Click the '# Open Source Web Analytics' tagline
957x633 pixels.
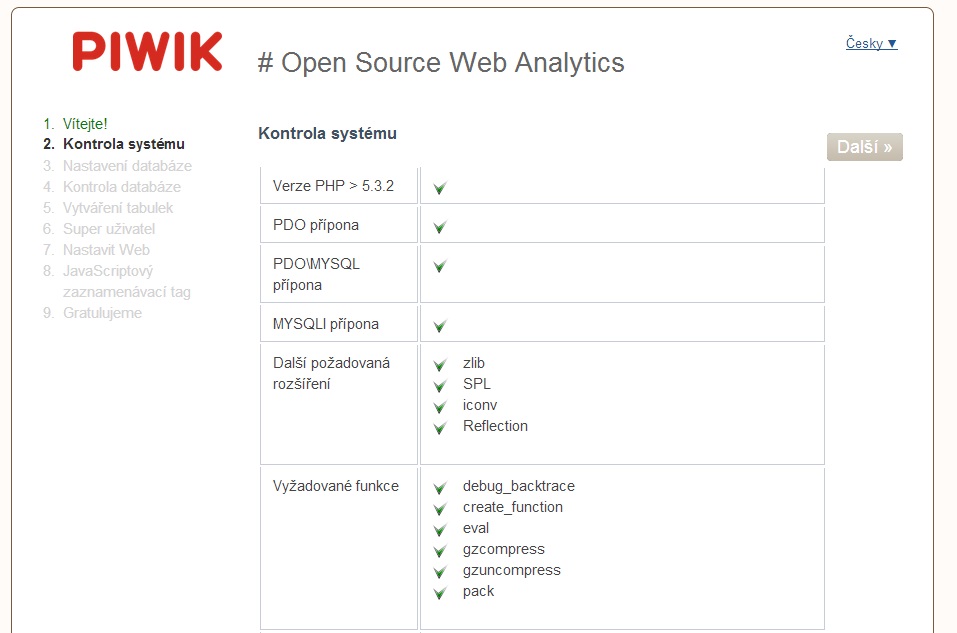point(441,62)
